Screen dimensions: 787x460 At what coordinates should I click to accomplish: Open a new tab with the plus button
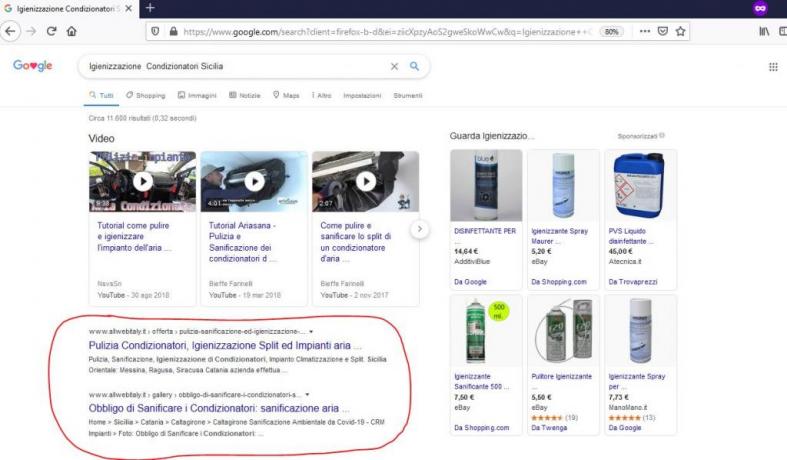tap(150, 8)
